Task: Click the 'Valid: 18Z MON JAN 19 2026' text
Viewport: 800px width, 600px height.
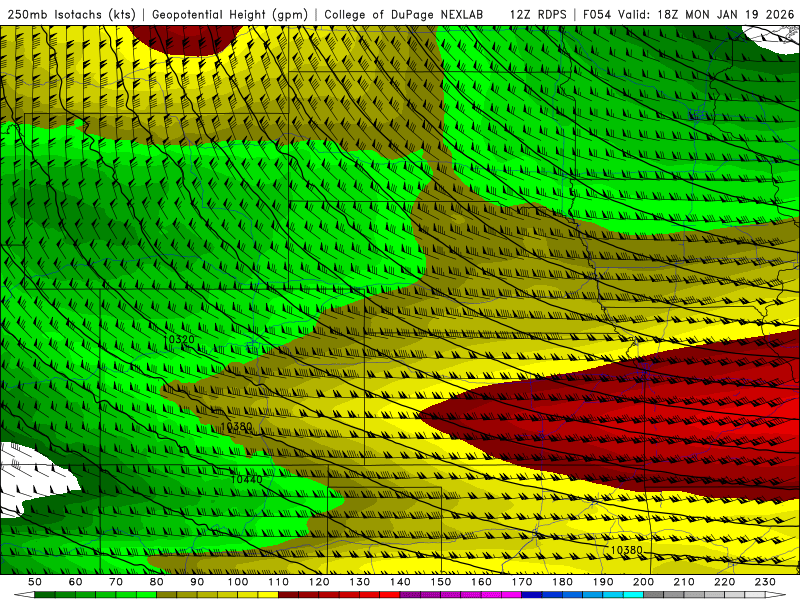Action: [x=707, y=14]
